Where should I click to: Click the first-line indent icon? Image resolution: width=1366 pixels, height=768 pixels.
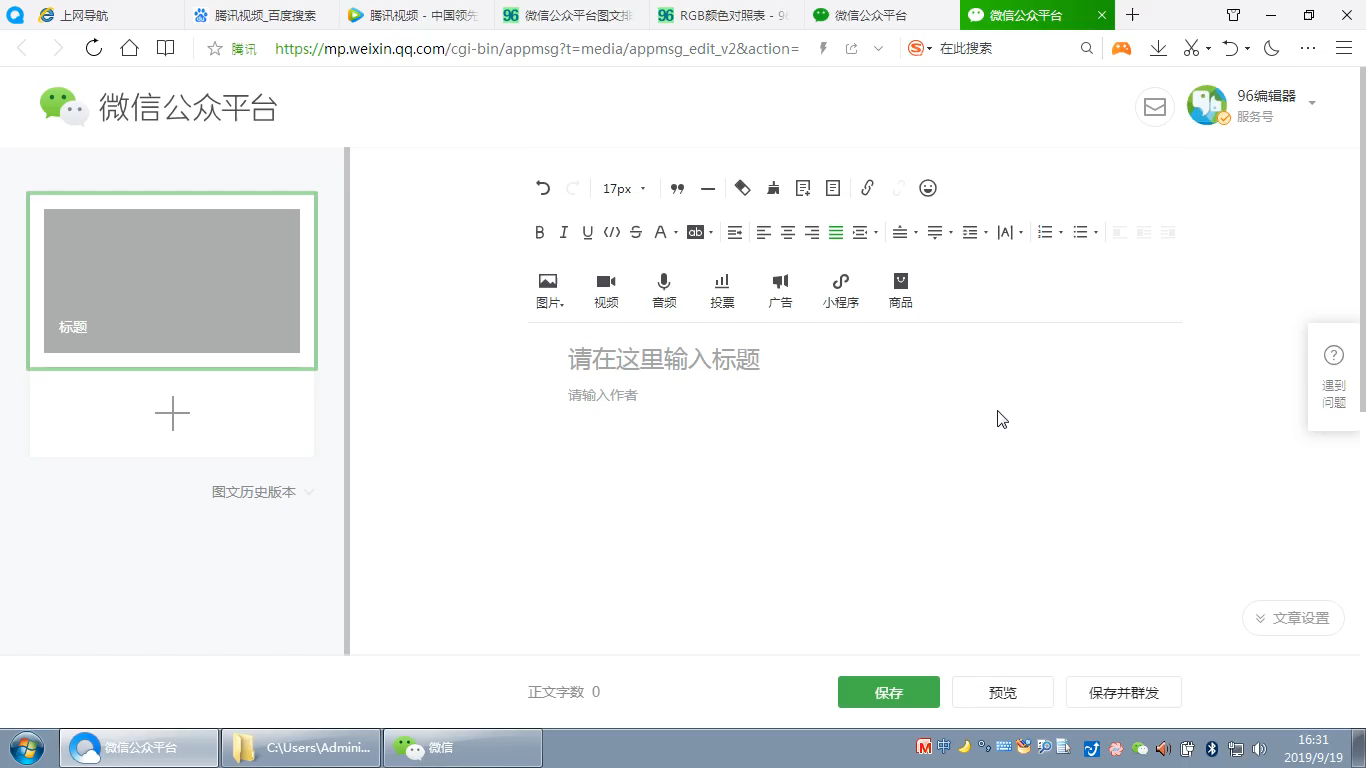[x=735, y=232]
